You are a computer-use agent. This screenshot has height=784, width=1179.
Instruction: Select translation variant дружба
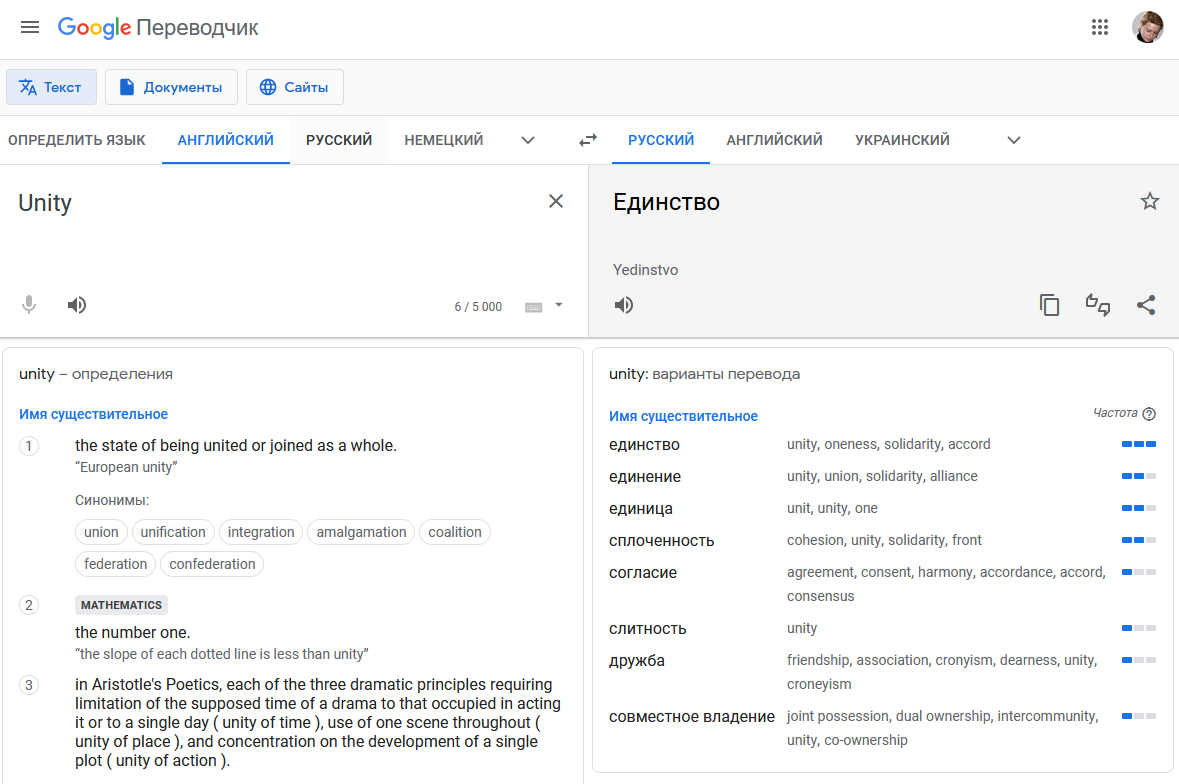(x=637, y=661)
